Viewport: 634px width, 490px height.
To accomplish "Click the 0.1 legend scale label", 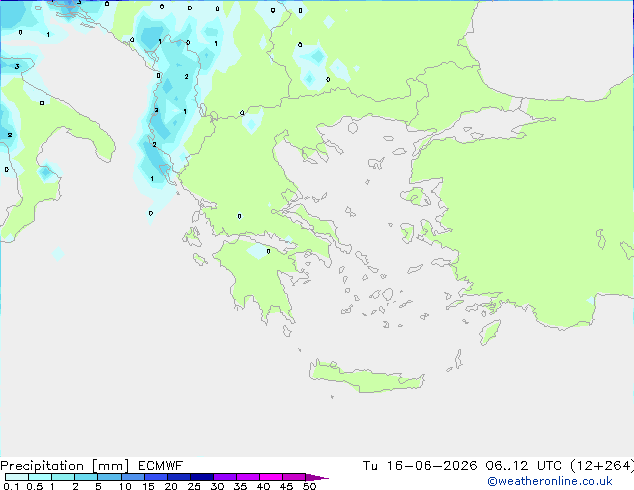I will point(11,486).
